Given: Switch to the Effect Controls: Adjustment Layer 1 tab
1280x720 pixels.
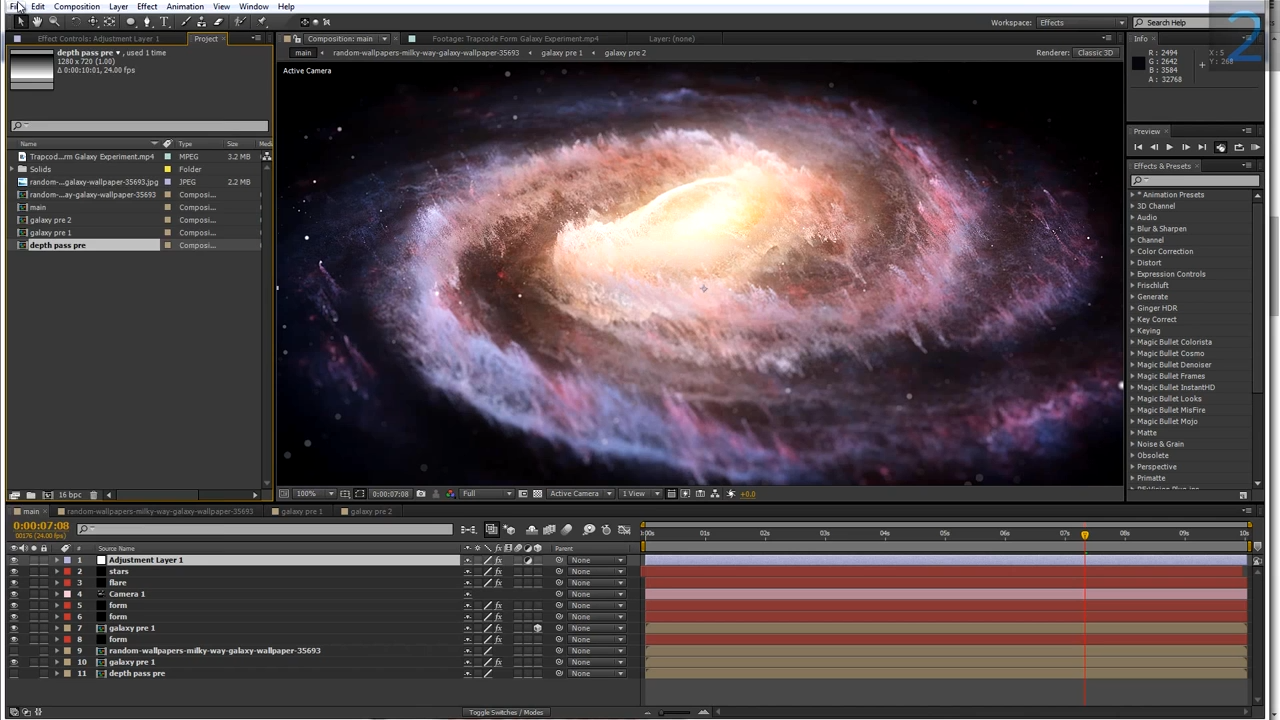Looking at the screenshot, I should pyautogui.click(x=98, y=38).
